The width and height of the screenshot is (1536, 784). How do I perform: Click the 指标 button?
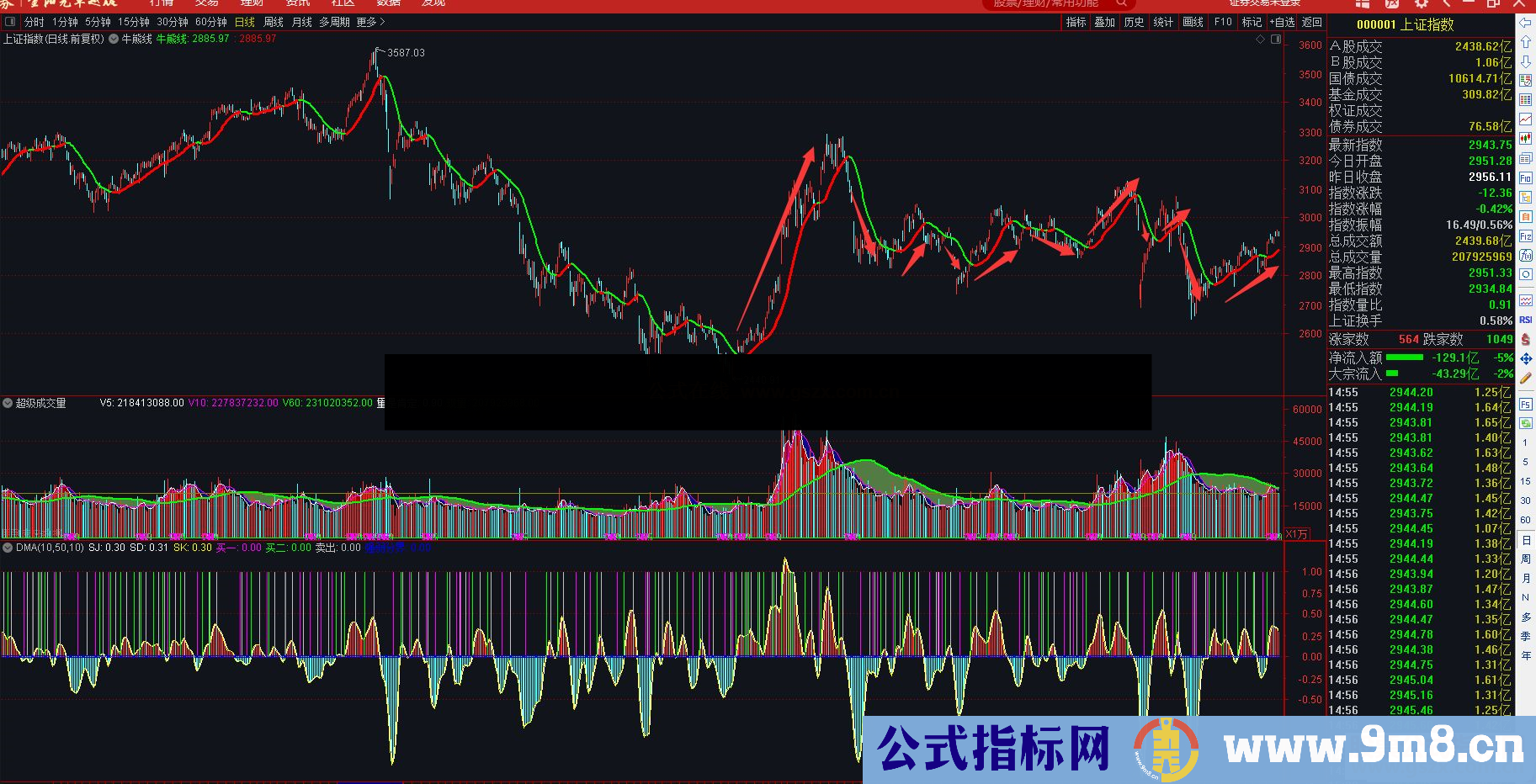(1076, 23)
